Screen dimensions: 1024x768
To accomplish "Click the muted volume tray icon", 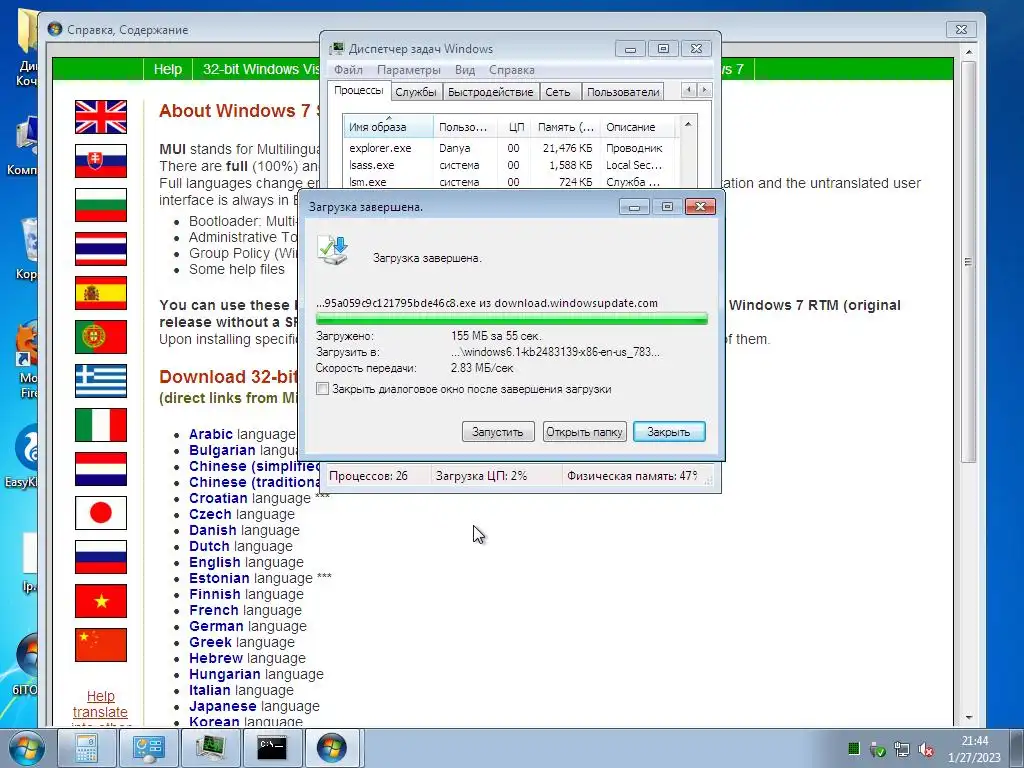I will click(x=925, y=750).
